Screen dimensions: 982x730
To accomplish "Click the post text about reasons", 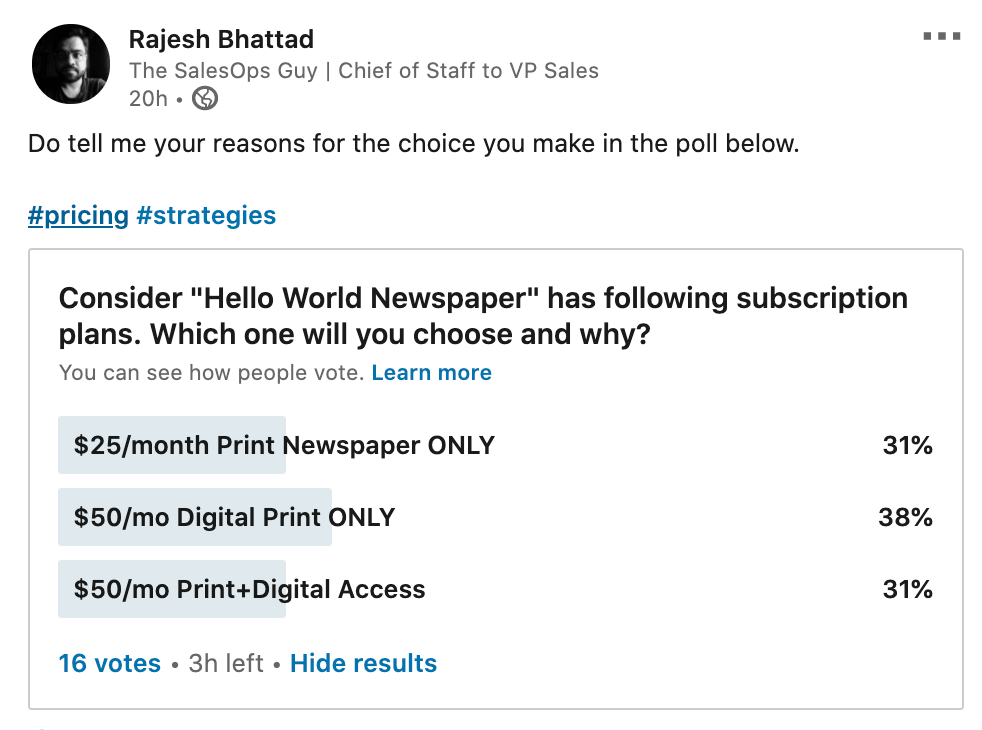I will (x=413, y=143).
